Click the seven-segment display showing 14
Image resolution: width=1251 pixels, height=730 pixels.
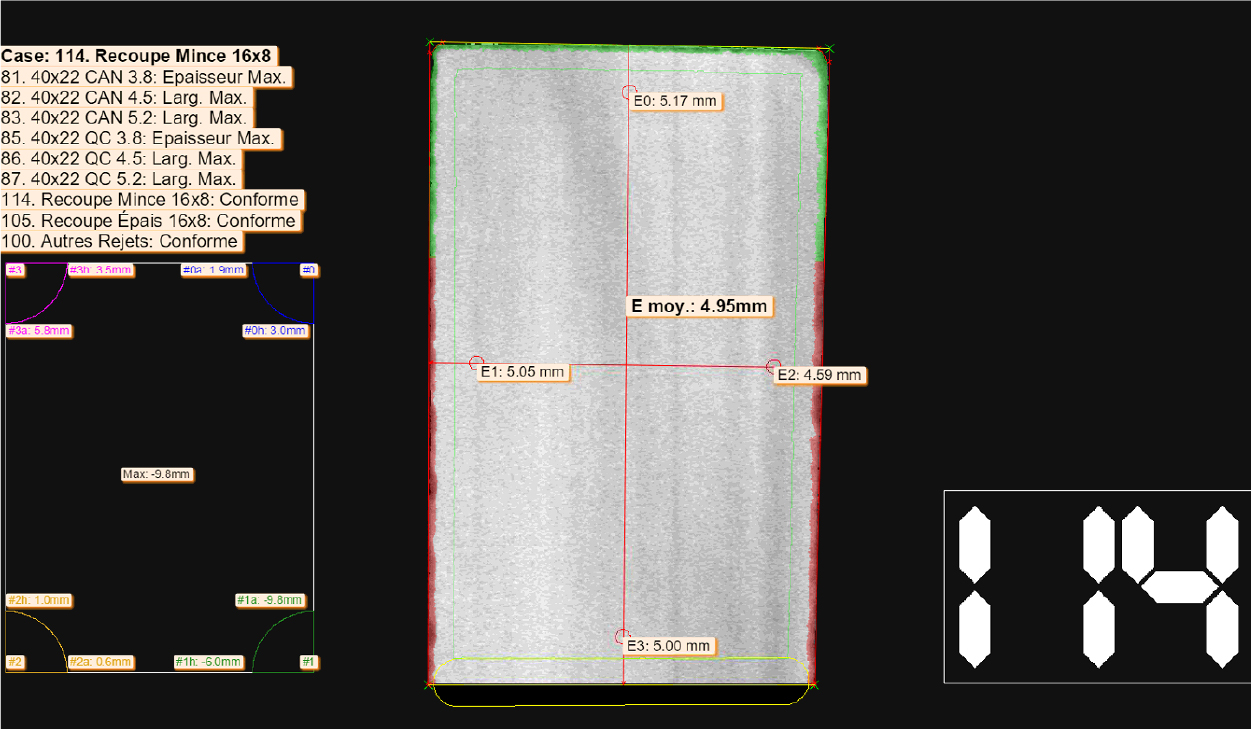1097,587
